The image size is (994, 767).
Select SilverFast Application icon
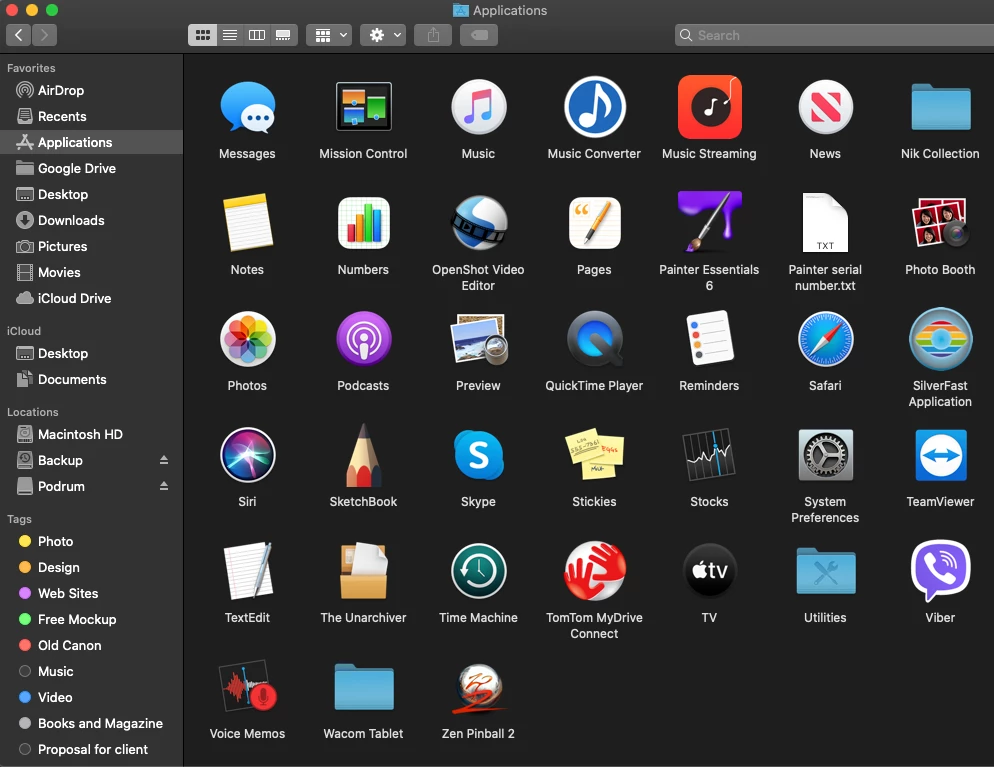click(941, 339)
